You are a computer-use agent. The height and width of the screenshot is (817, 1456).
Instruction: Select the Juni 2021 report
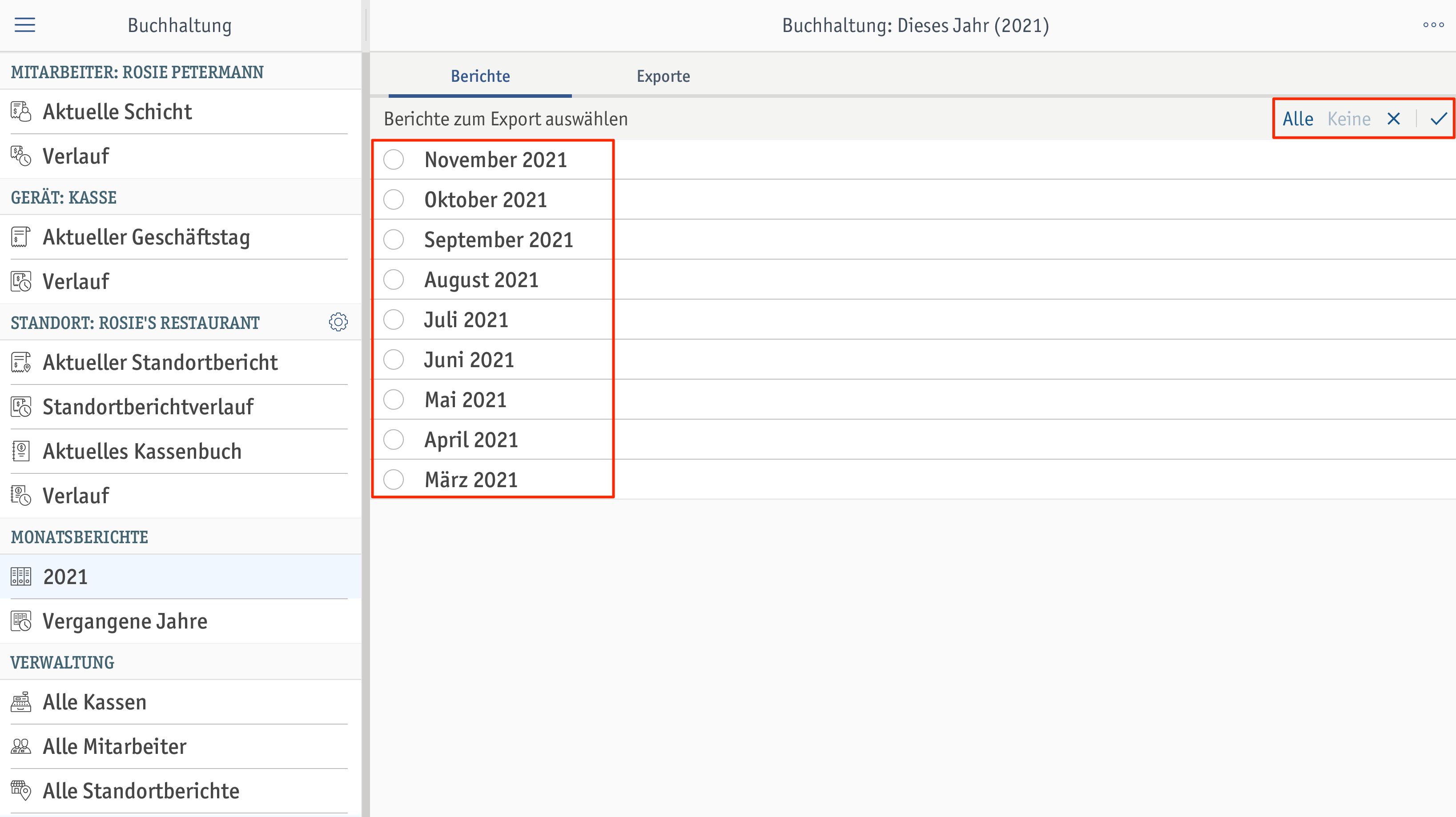(394, 359)
